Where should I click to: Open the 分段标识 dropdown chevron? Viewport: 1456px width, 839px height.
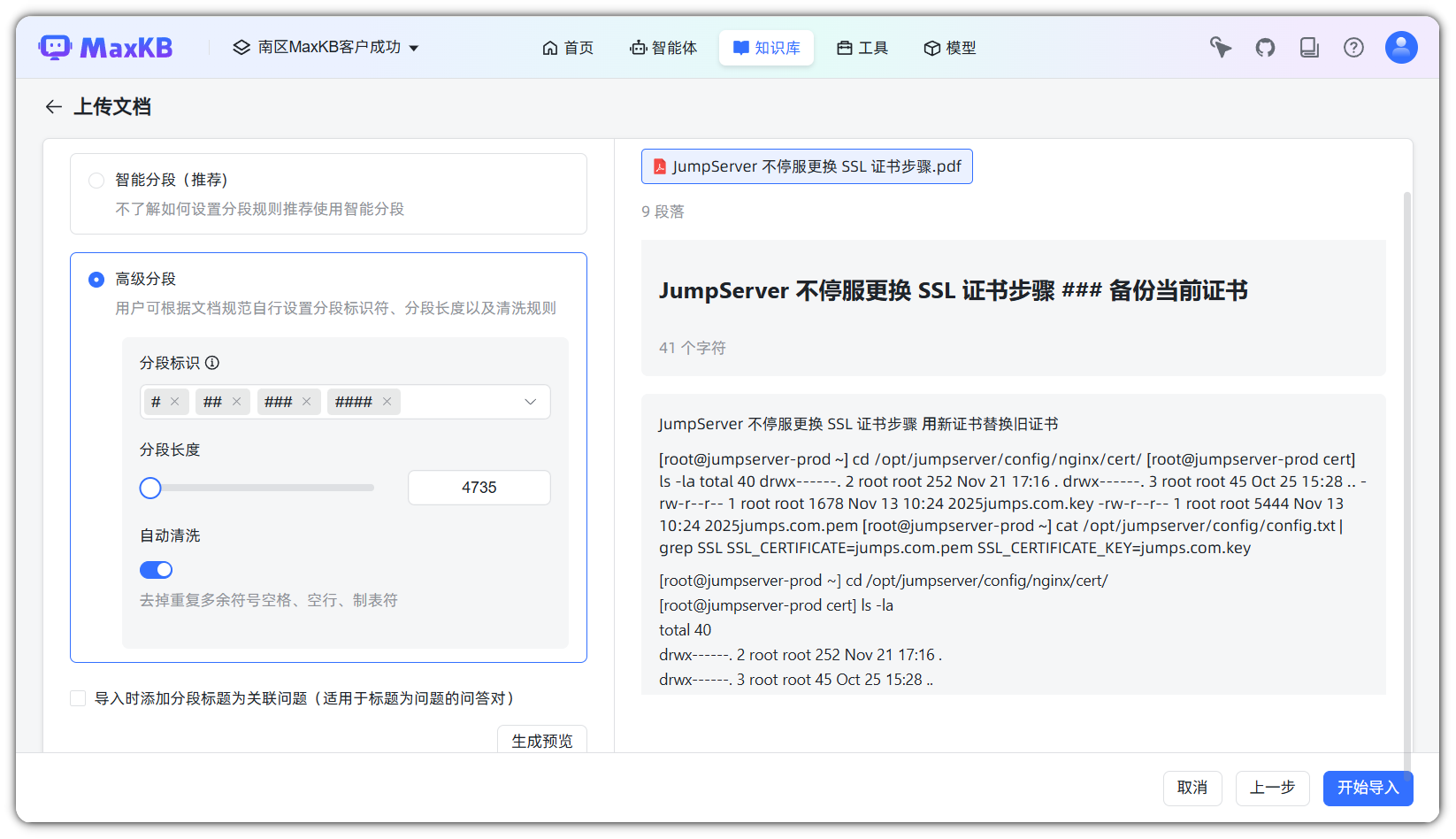coord(531,402)
